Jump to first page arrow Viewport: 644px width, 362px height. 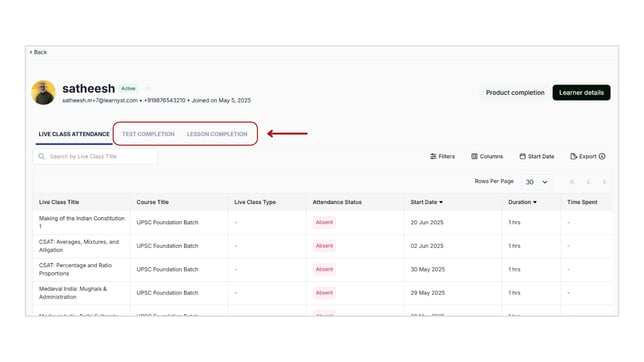[572, 182]
